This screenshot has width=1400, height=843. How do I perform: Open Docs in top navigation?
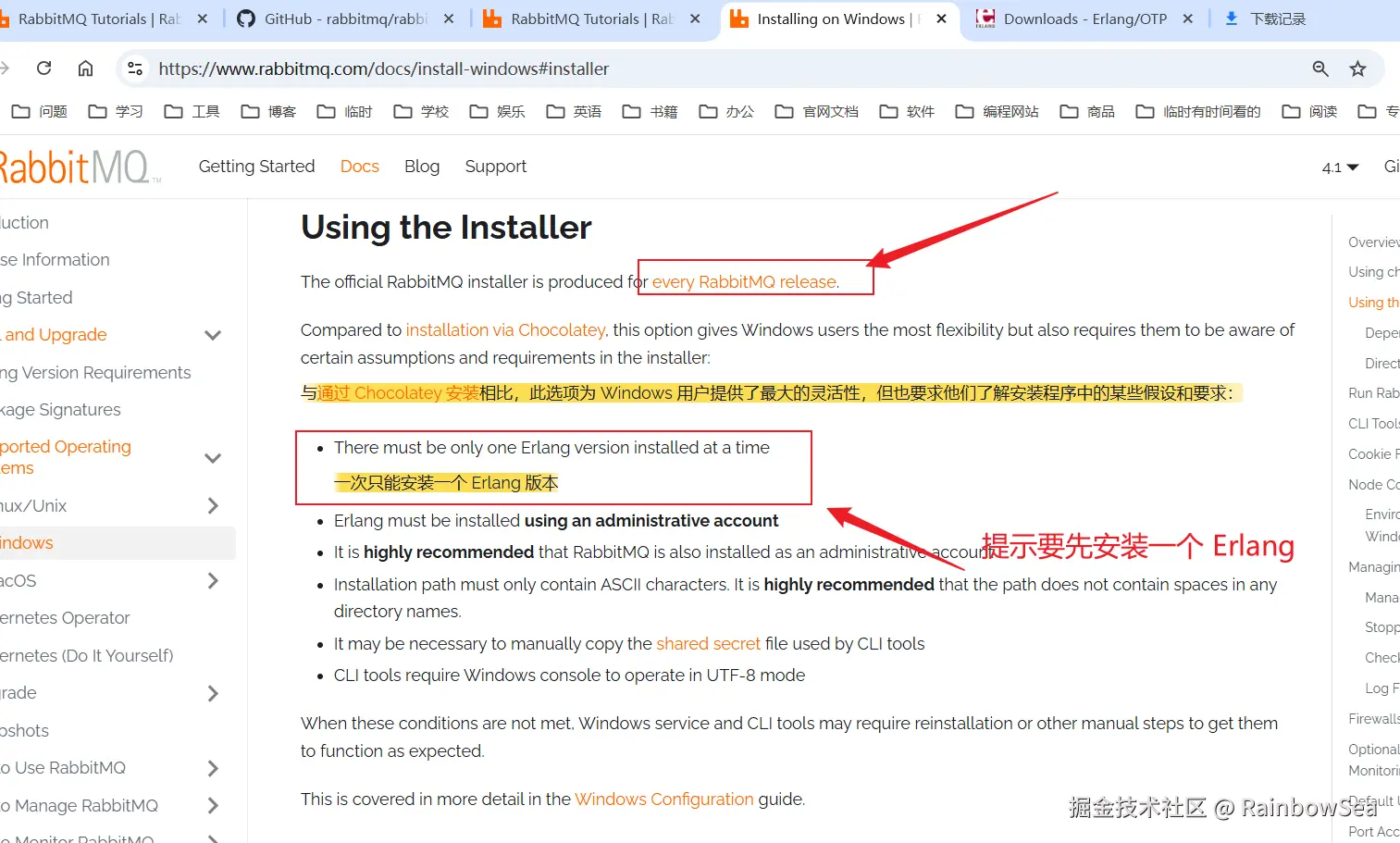point(359,167)
